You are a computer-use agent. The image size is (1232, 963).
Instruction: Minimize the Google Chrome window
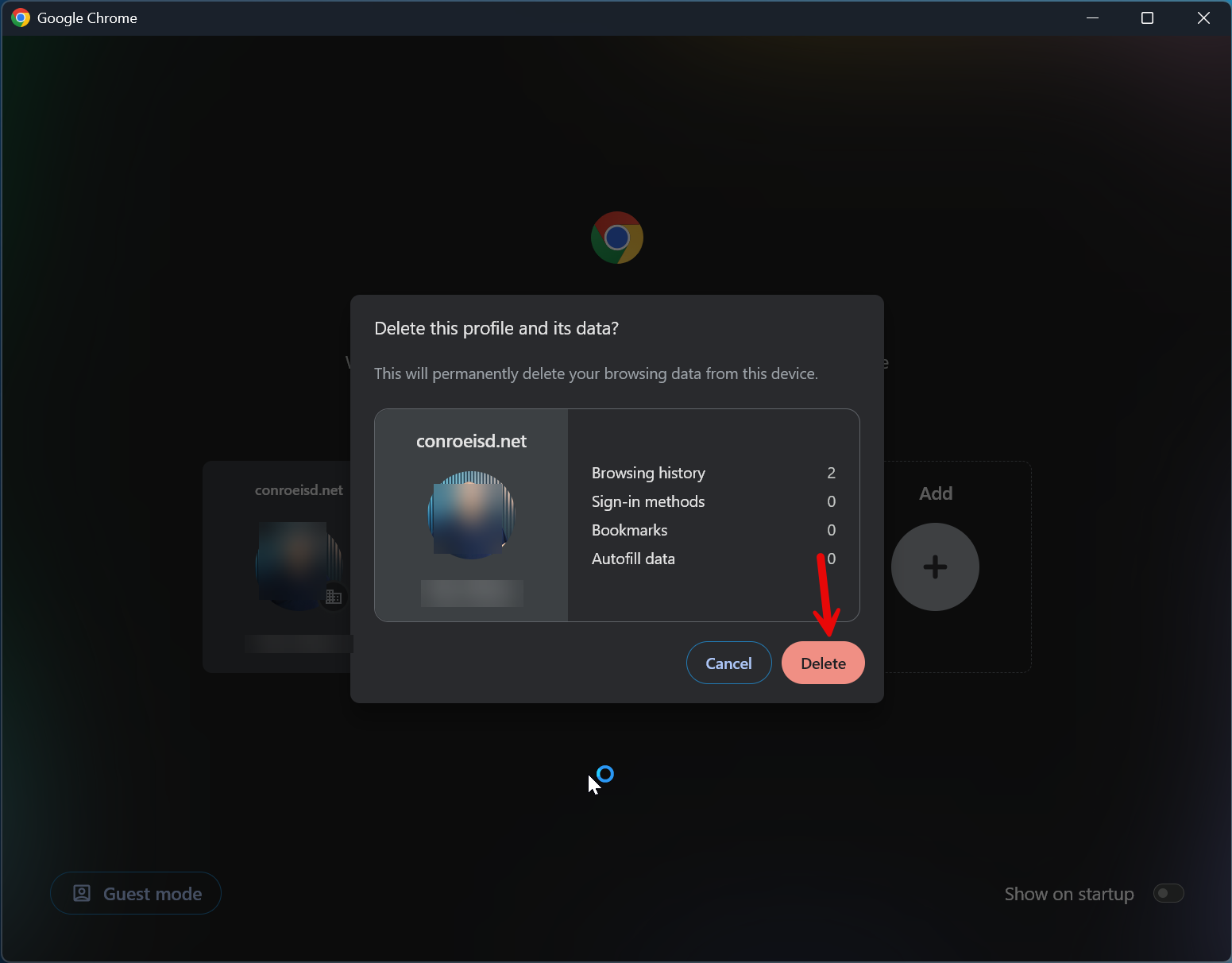click(1092, 17)
